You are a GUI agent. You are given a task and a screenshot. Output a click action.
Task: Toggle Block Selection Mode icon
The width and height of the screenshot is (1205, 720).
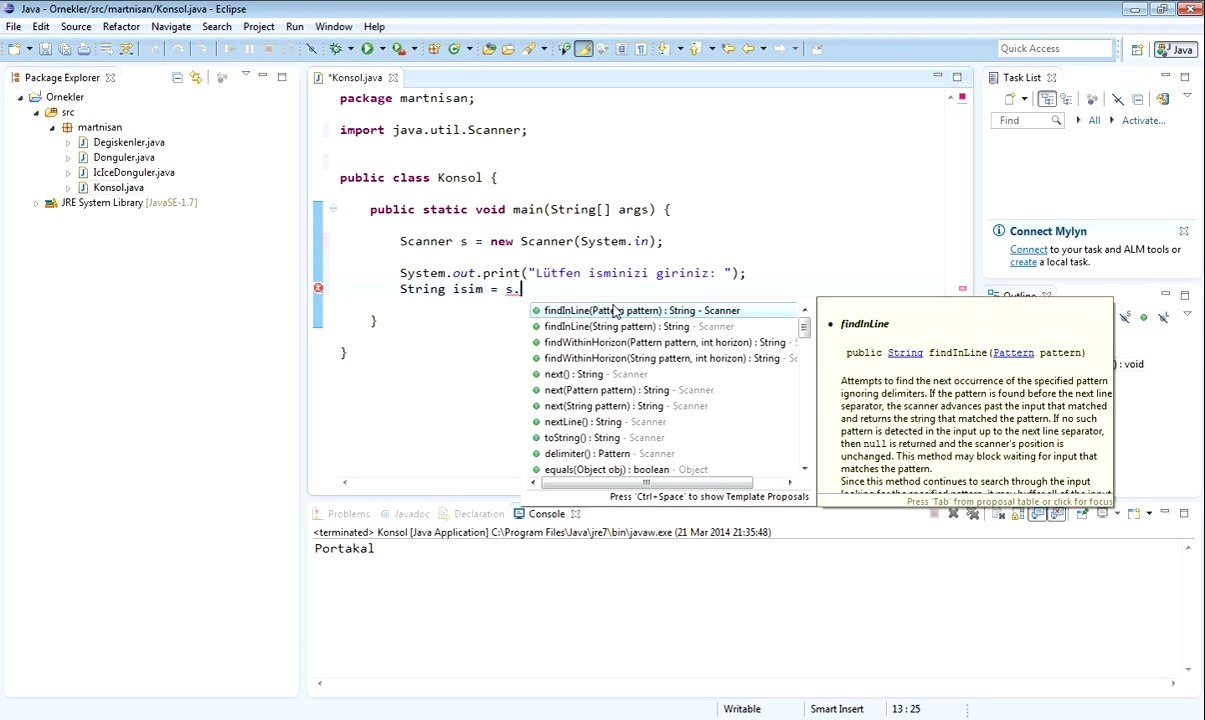[x=621, y=48]
